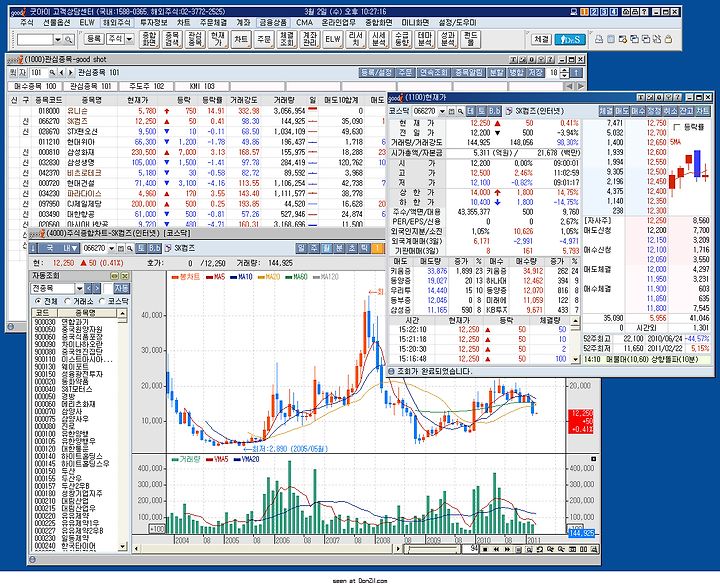
Task: Increase the watchlist row count 18 stepper
Action: point(565,70)
